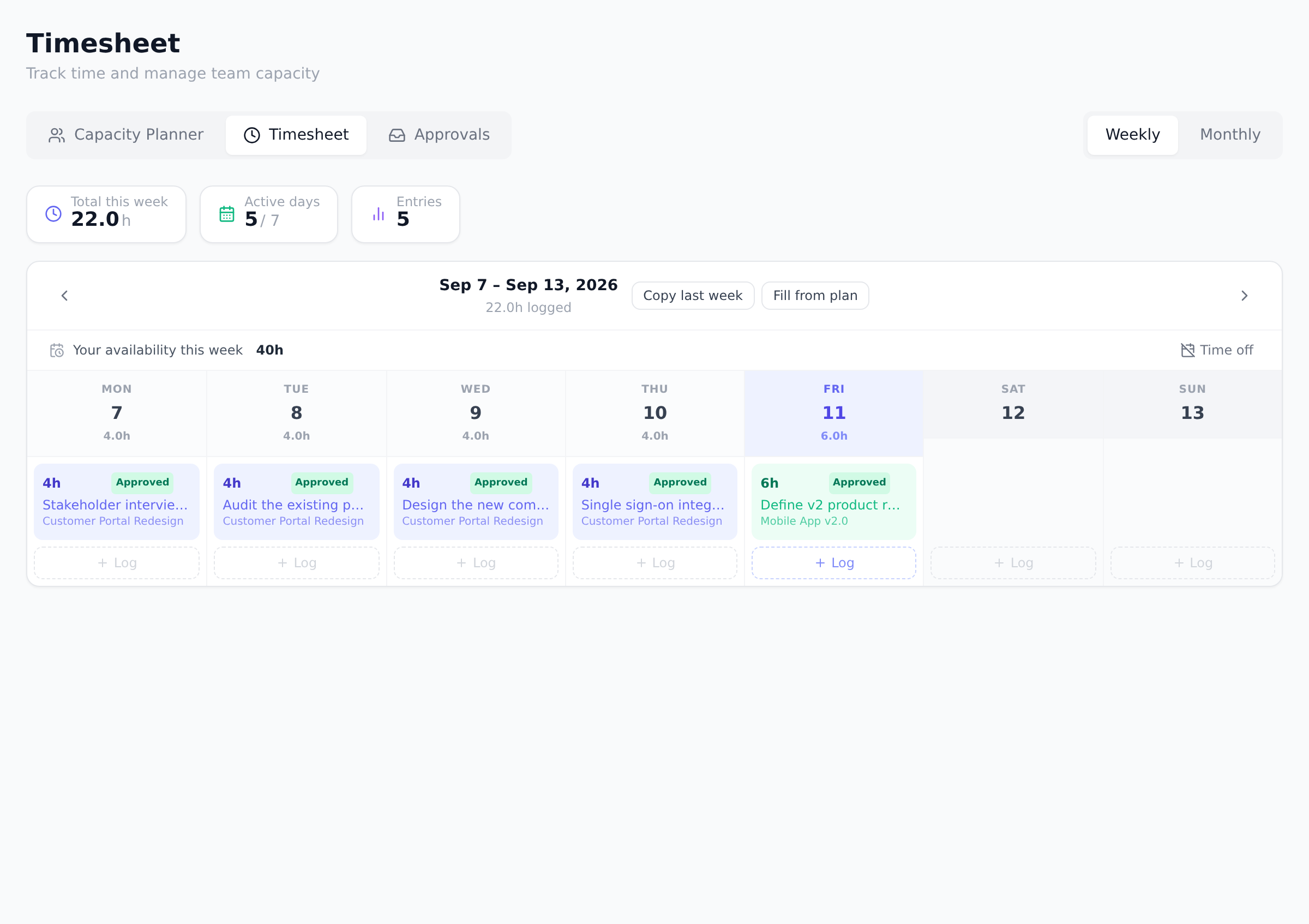The height and width of the screenshot is (924, 1309).
Task: Select the SAT 12 day header
Action: [x=1013, y=405]
